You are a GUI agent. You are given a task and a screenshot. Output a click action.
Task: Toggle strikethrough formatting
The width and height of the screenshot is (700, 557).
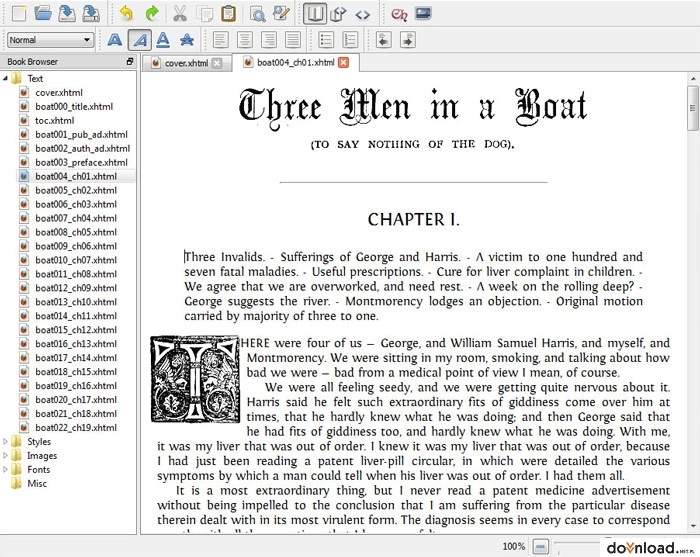(x=187, y=40)
